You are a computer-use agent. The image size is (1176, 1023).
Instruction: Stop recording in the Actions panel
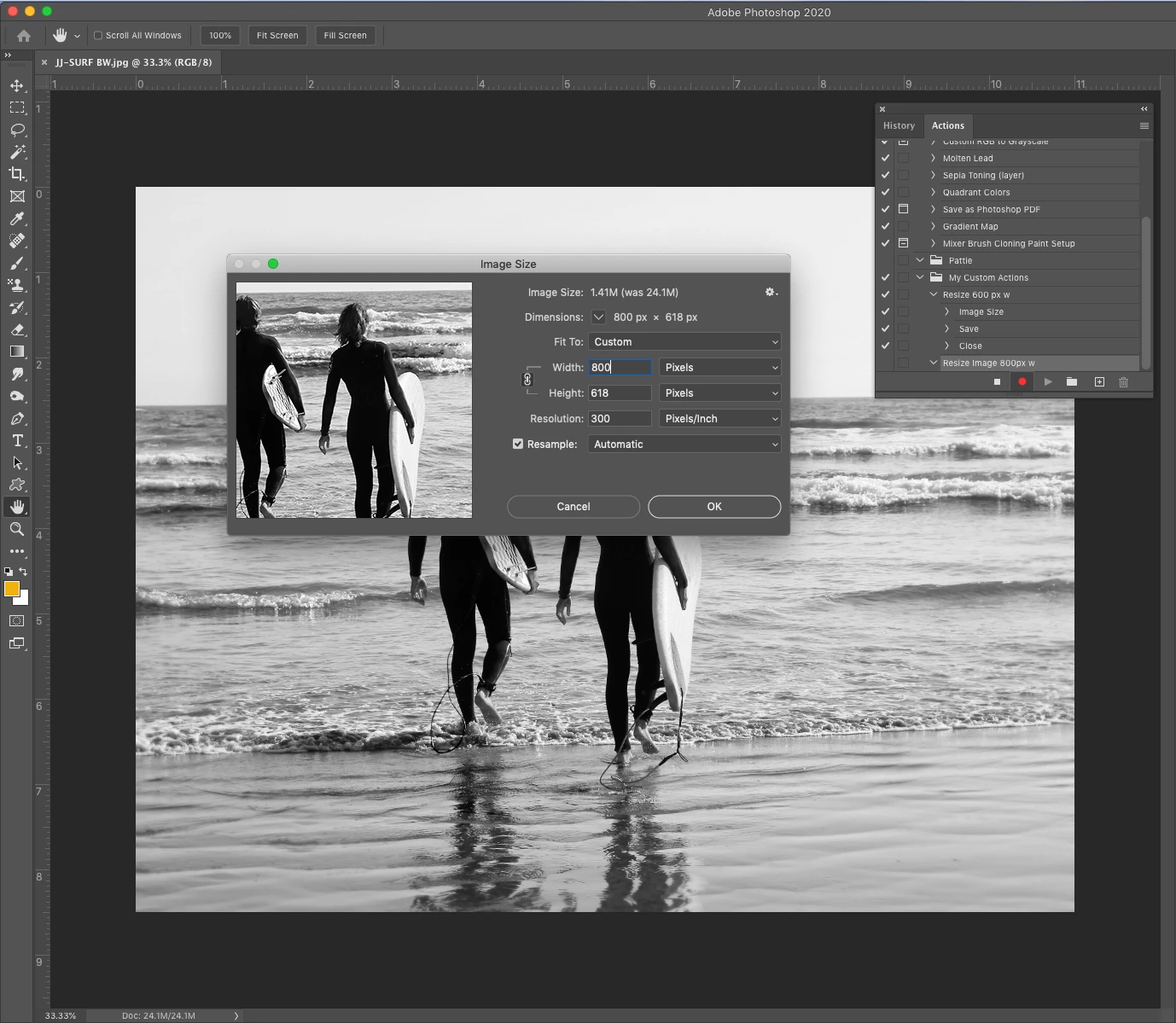coord(997,382)
